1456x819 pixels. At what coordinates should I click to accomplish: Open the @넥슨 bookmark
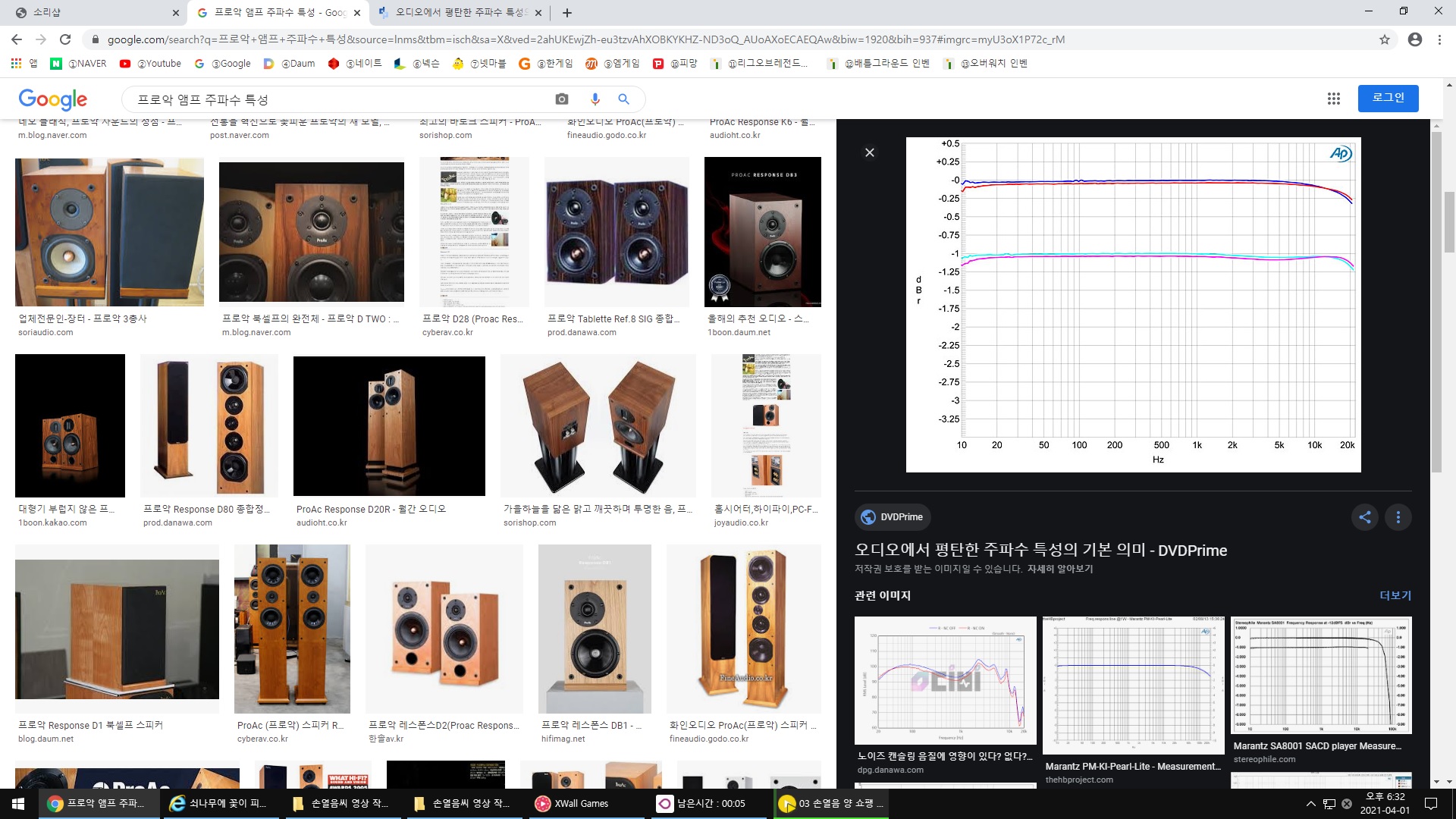click(x=416, y=64)
